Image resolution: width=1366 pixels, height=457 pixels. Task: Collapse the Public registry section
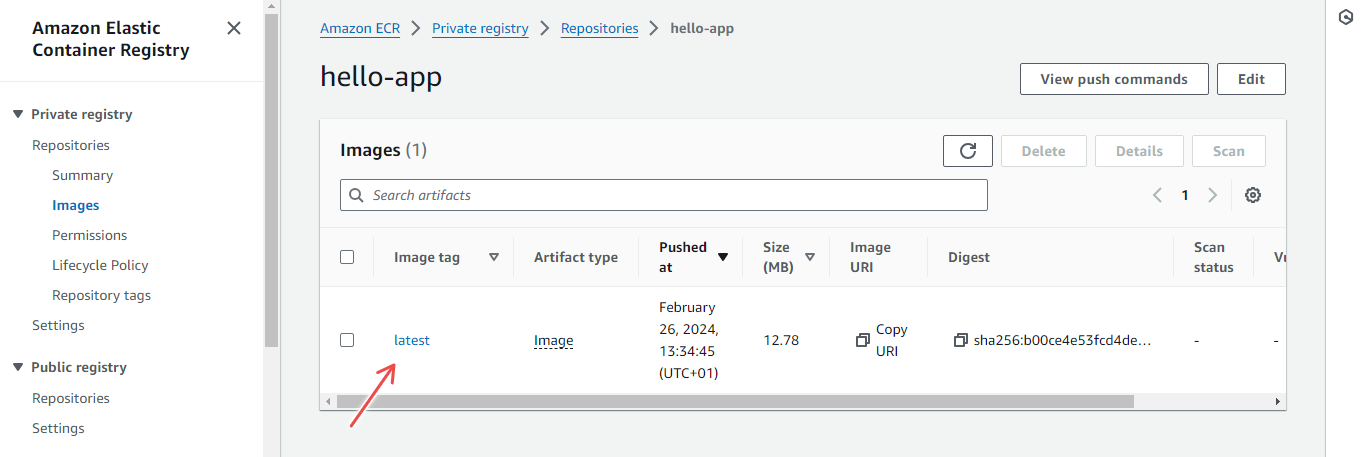click(x=18, y=367)
